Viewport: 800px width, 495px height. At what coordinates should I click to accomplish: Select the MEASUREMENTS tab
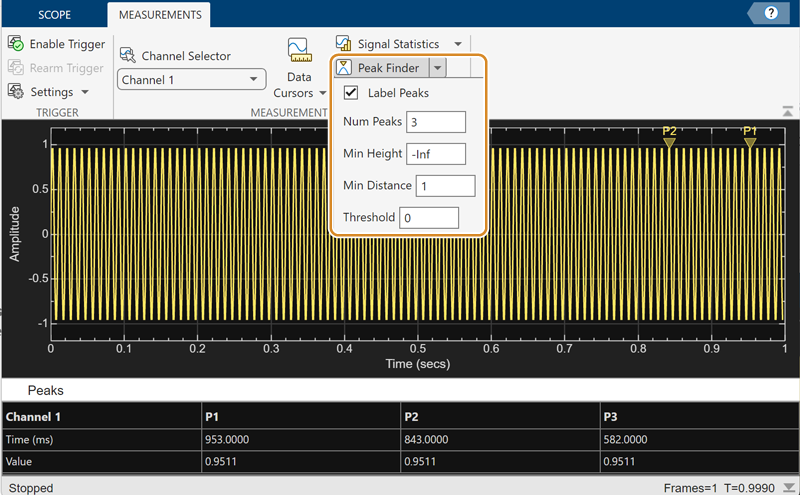159,15
